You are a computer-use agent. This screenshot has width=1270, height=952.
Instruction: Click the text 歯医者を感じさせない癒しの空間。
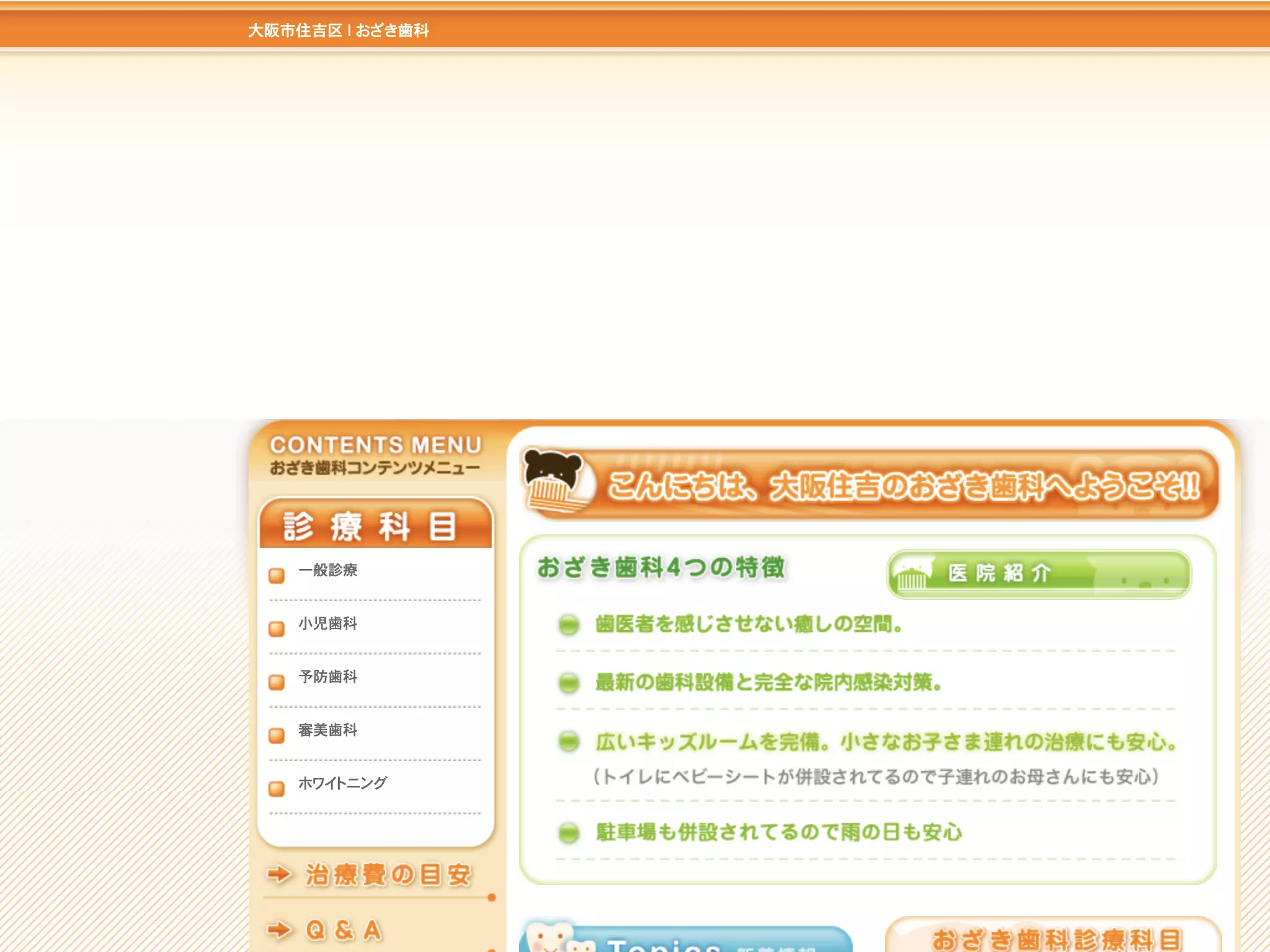[x=749, y=624]
